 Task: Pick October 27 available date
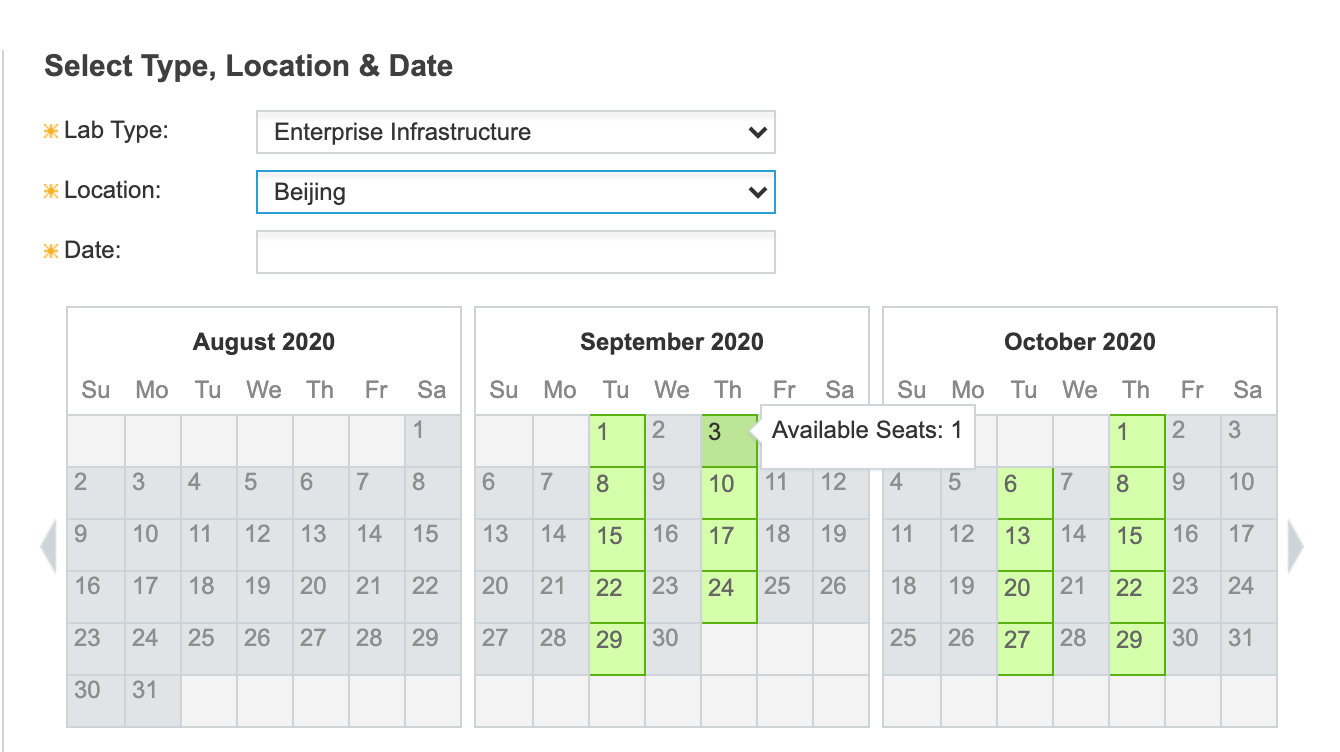coord(1025,649)
